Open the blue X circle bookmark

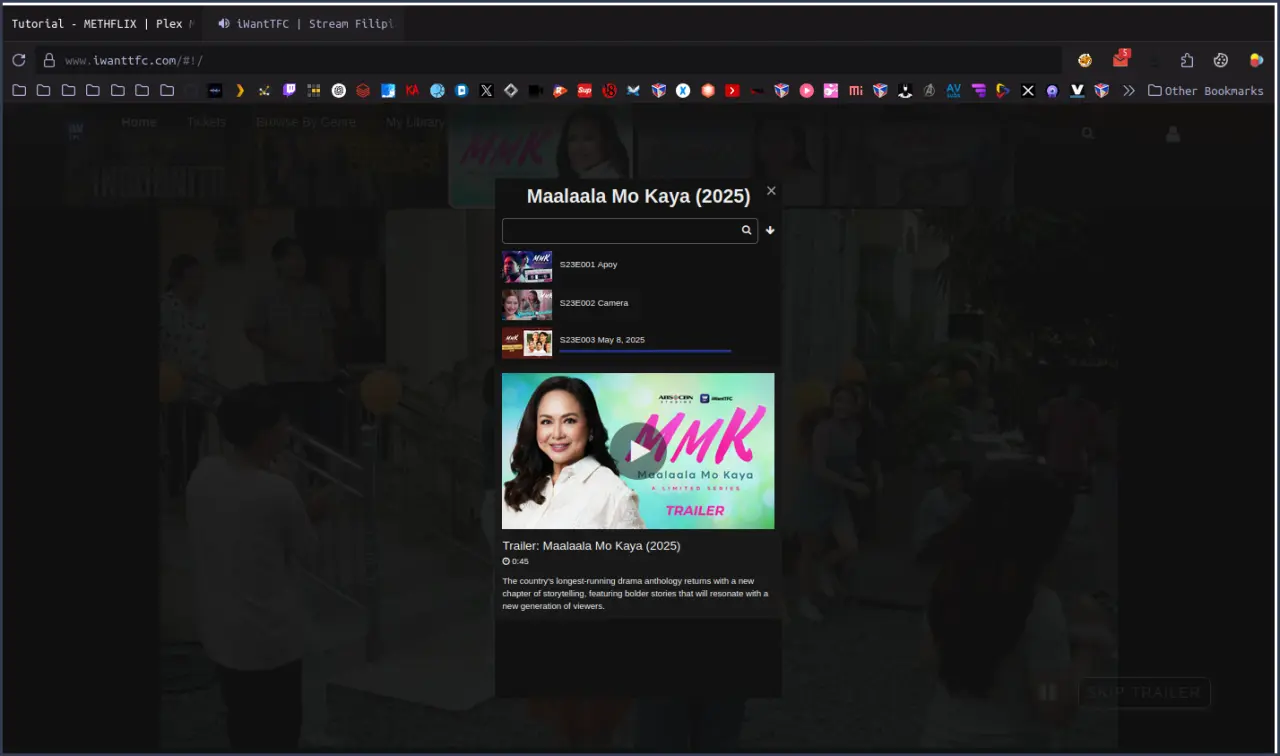(683, 90)
